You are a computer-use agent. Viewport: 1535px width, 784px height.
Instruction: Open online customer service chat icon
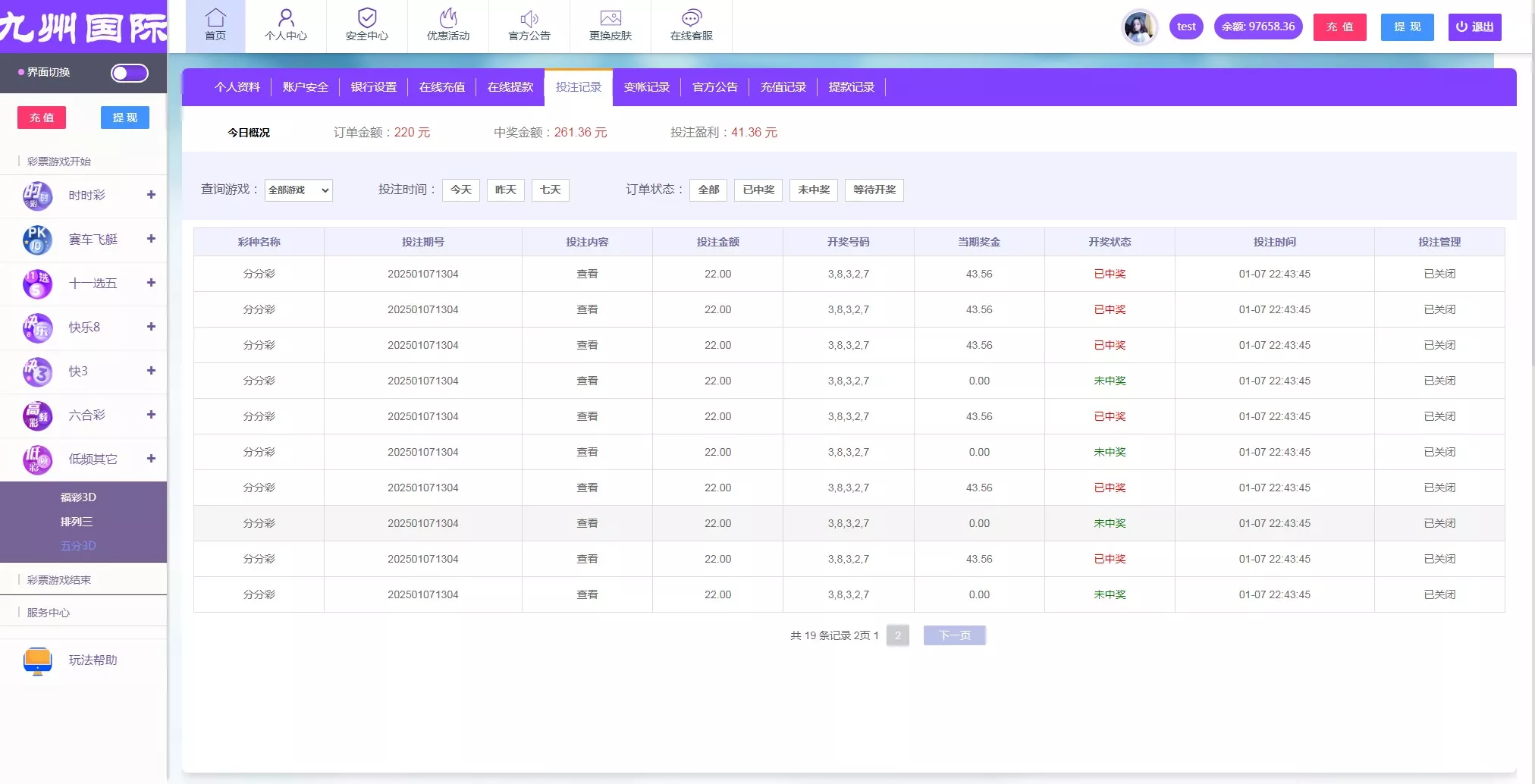(692, 17)
